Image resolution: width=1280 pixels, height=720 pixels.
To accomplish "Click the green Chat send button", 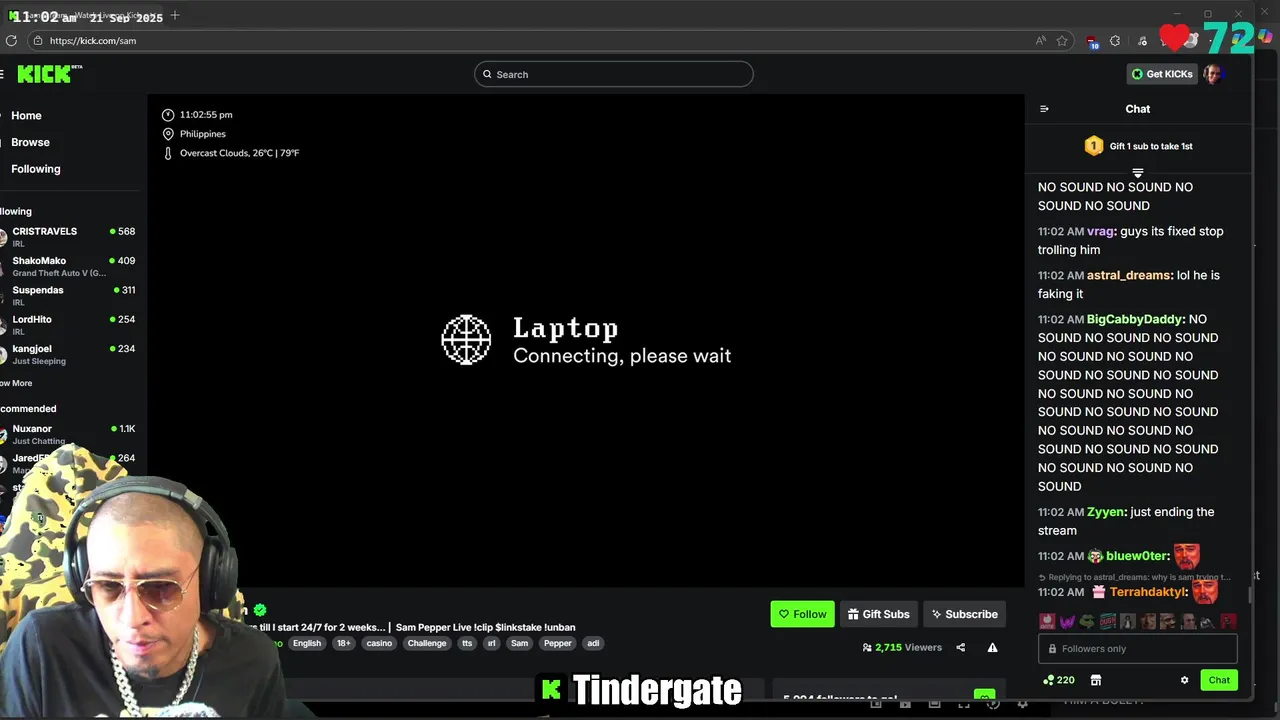I will pyautogui.click(x=1219, y=680).
